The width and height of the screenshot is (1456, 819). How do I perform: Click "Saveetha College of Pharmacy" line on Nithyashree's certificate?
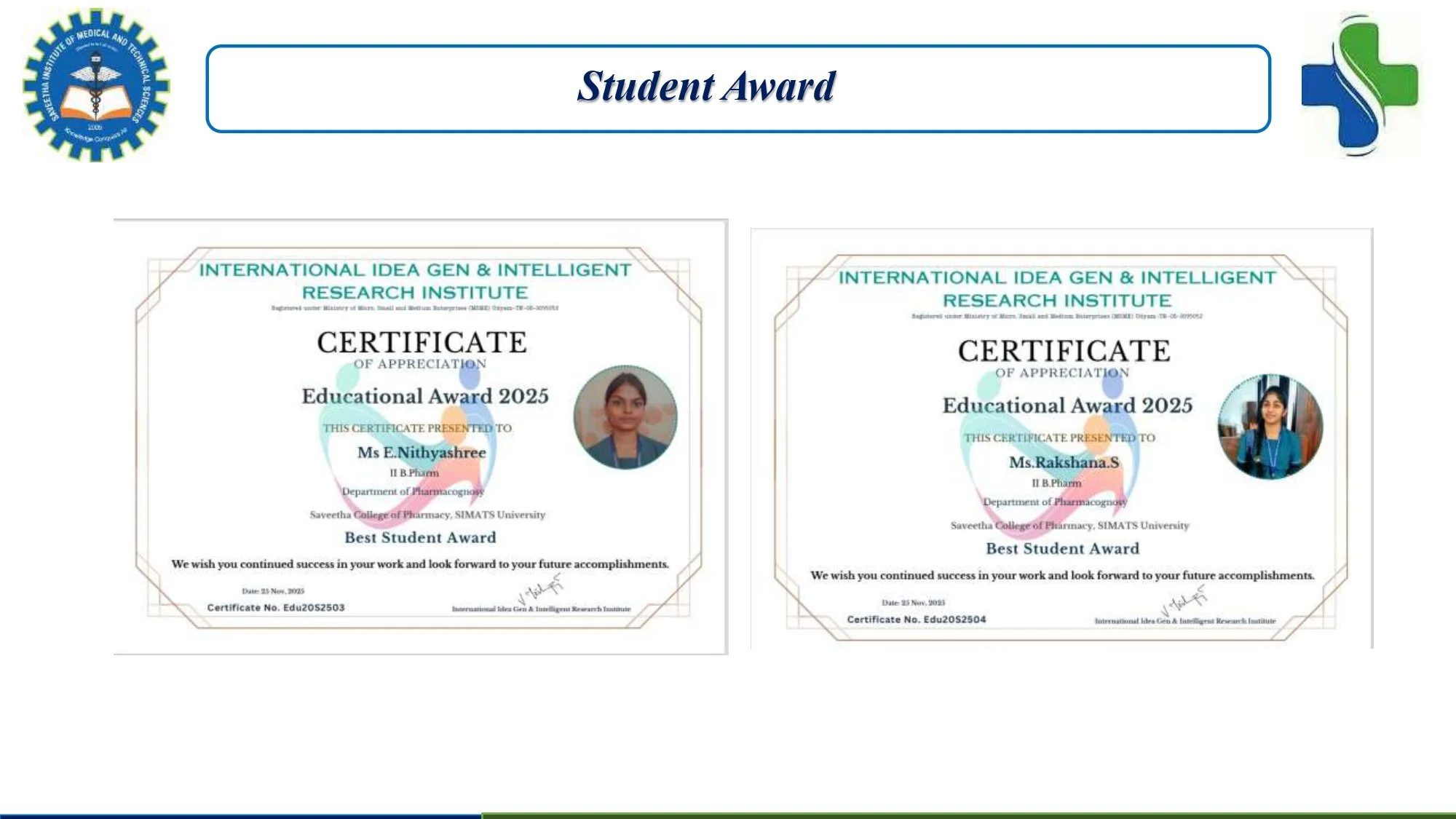pos(427,515)
